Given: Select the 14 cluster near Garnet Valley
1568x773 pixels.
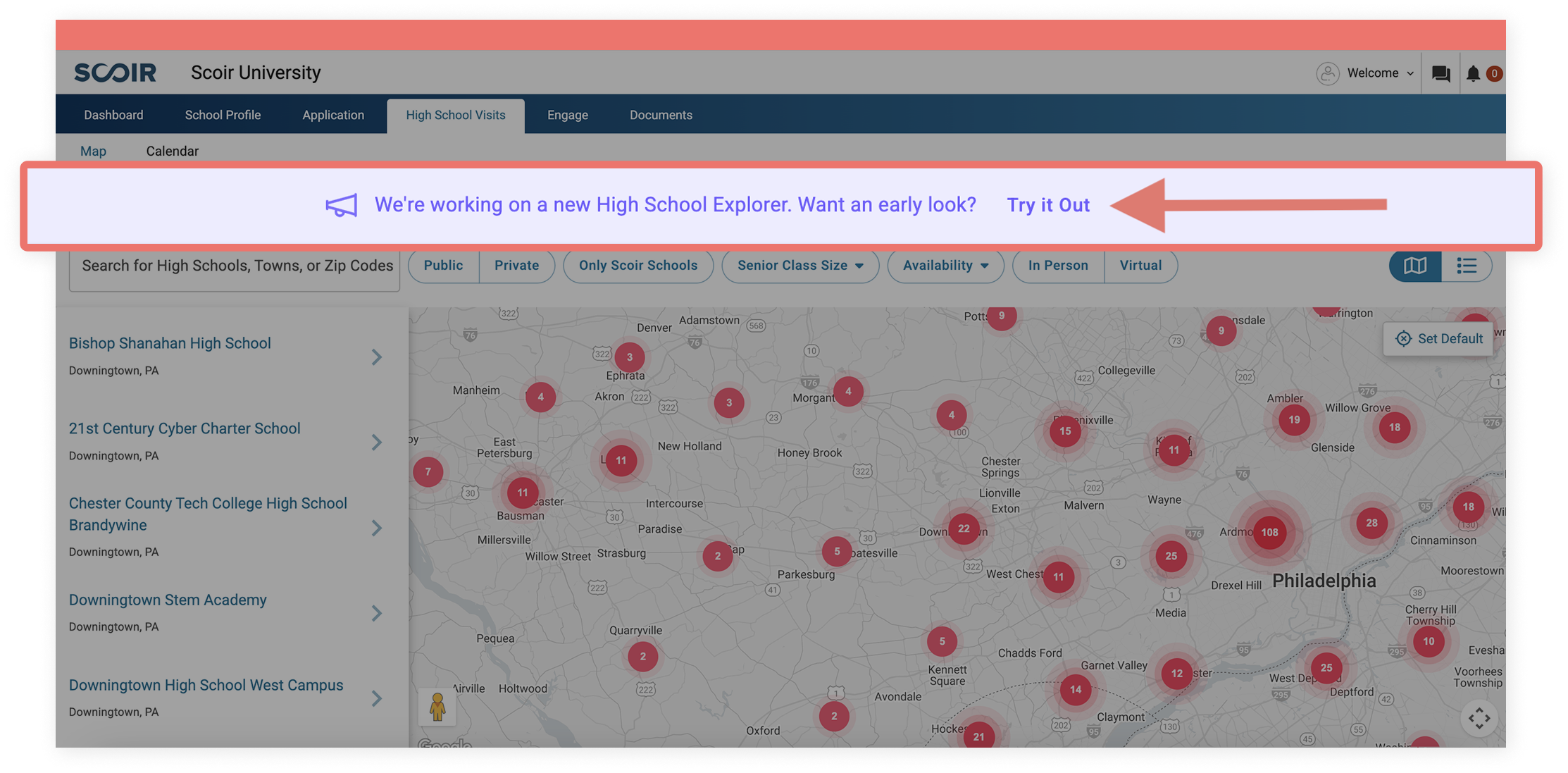Looking at the screenshot, I should (1076, 690).
